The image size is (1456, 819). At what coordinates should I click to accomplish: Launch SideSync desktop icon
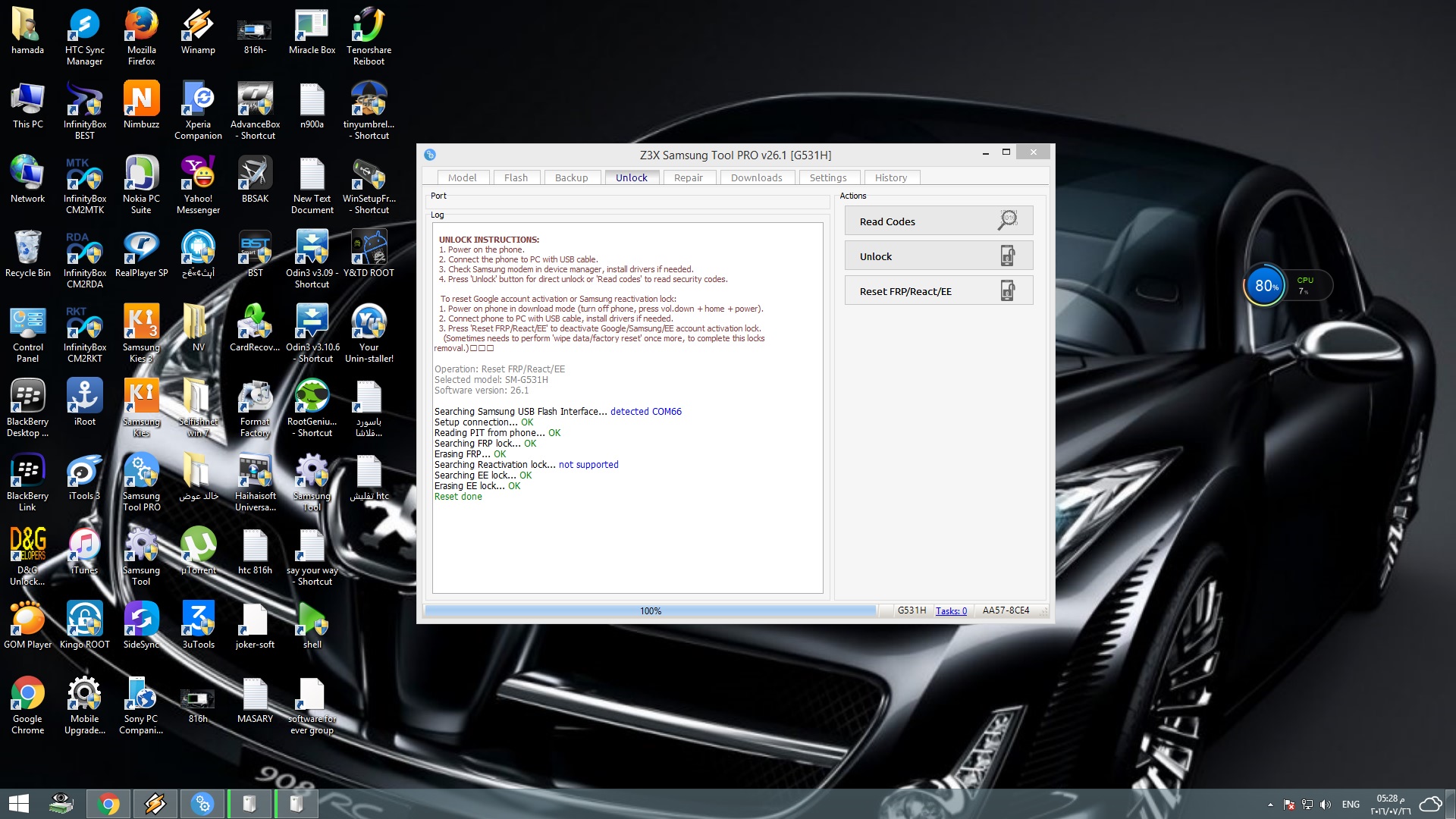pyautogui.click(x=141, y=626)
